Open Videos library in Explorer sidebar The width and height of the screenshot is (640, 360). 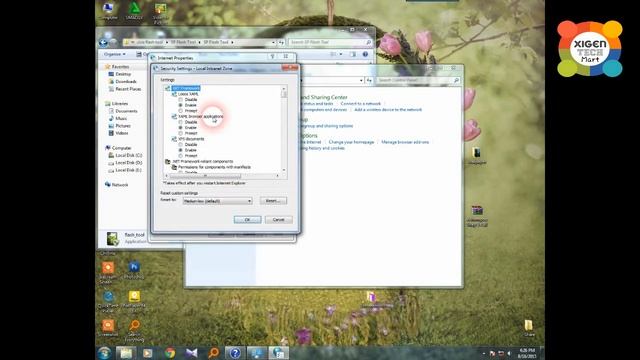(122, 133)
